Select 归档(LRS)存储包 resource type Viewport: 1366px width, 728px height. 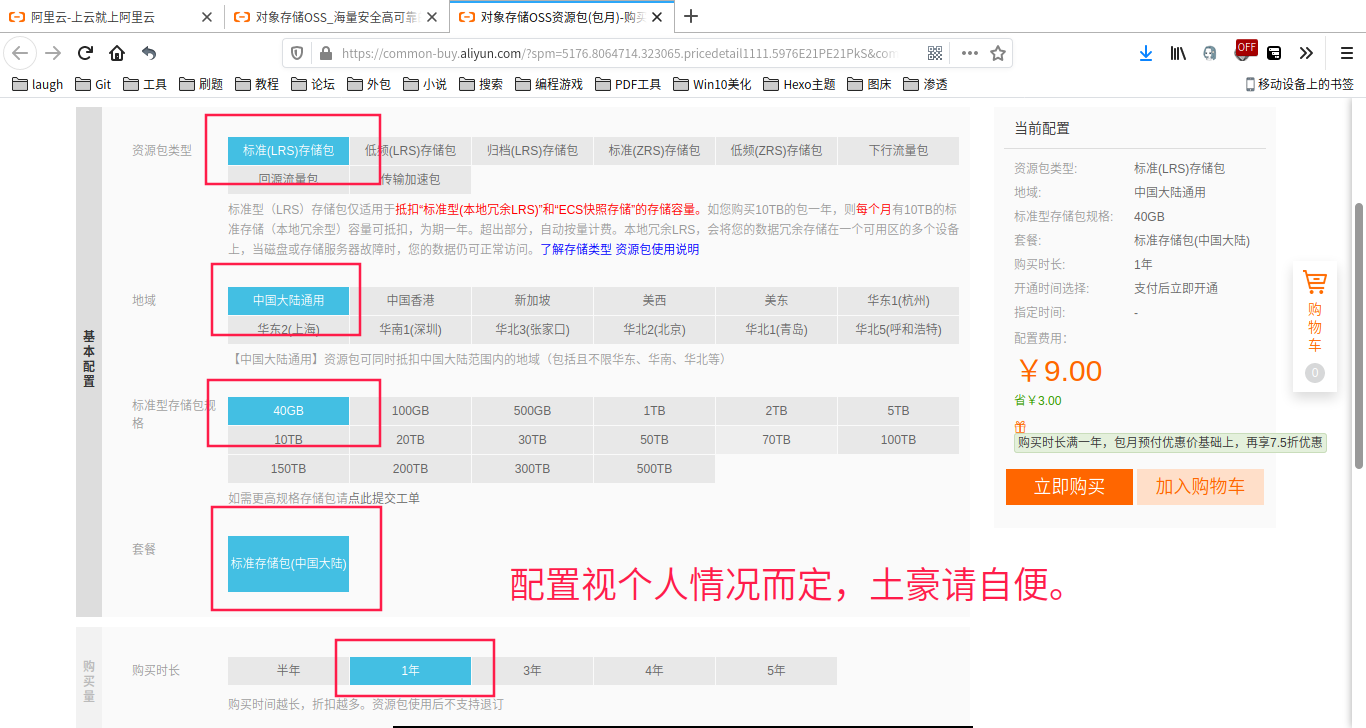532,150
